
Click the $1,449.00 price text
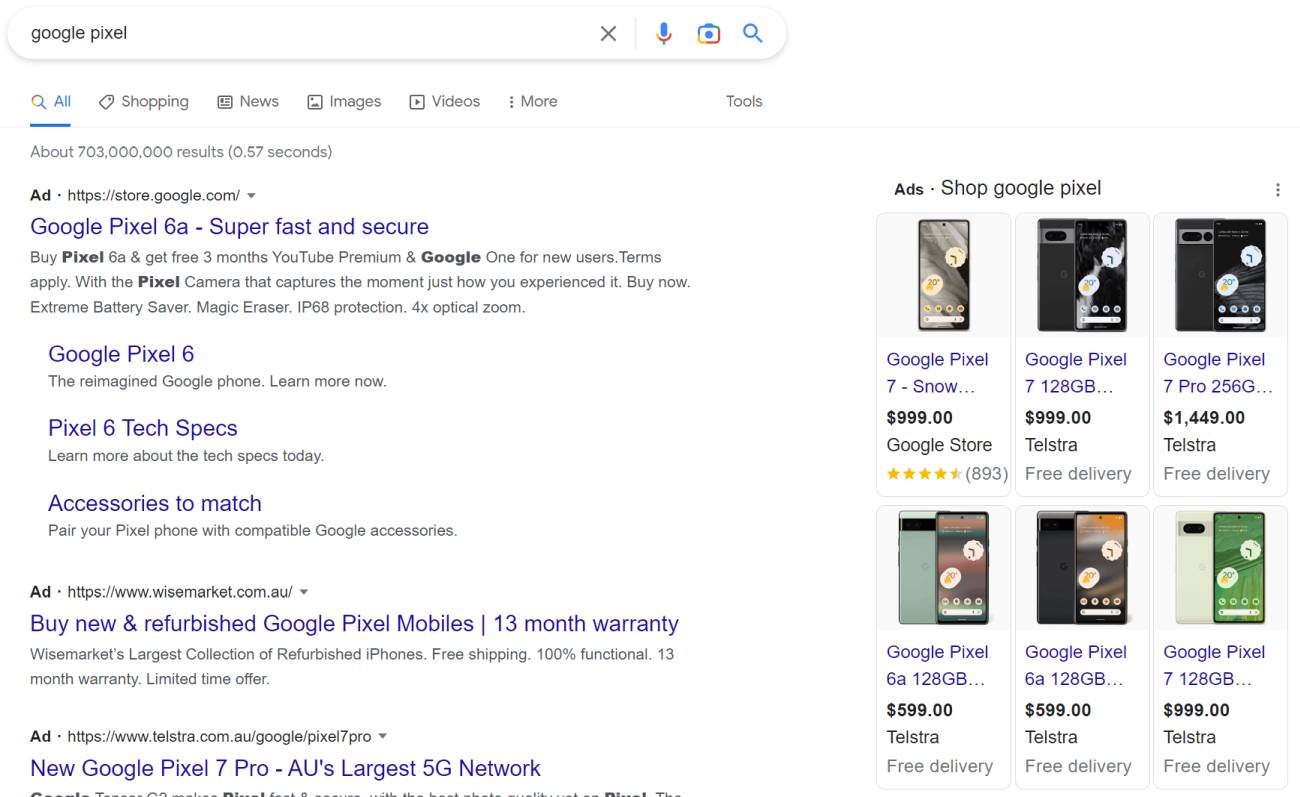(x=1204, y=418)
